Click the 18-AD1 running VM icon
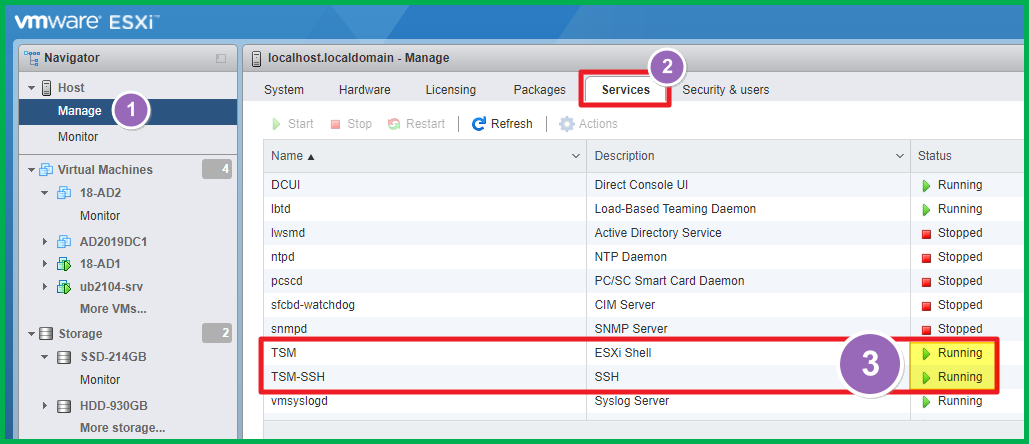The height and width of the screenshot is (444, 1029). coord(64,264)
